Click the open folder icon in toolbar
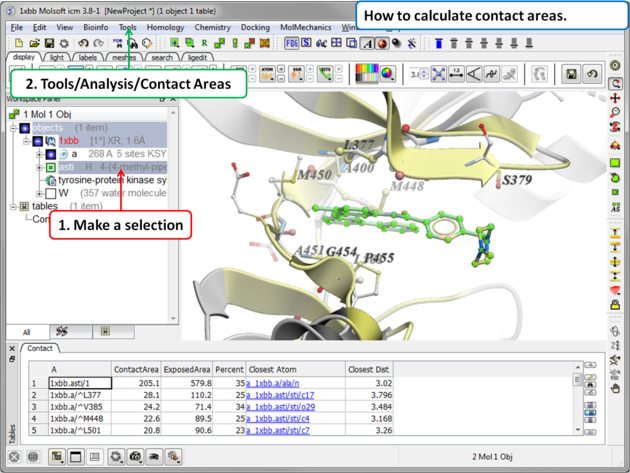This screenshot has height=473, width=630. (34, 44)
